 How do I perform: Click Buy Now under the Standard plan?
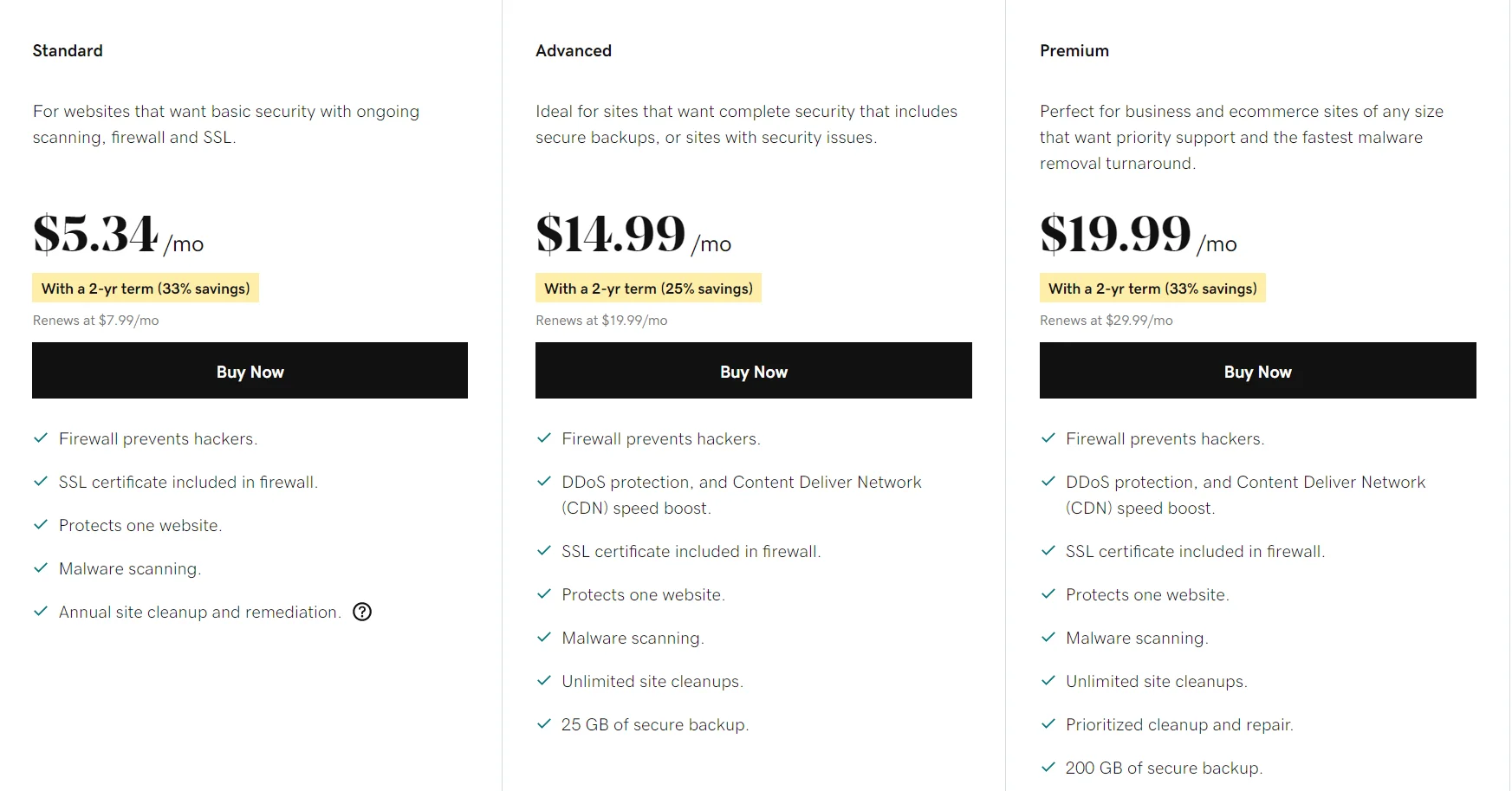click(x=250, y=371)
